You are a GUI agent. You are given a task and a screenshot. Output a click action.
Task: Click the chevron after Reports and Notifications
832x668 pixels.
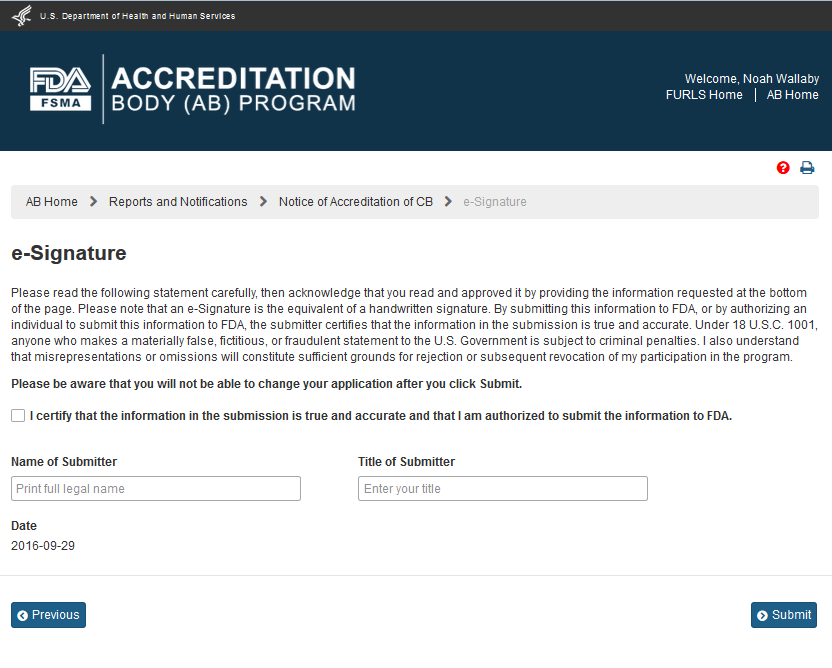point(263,202)
